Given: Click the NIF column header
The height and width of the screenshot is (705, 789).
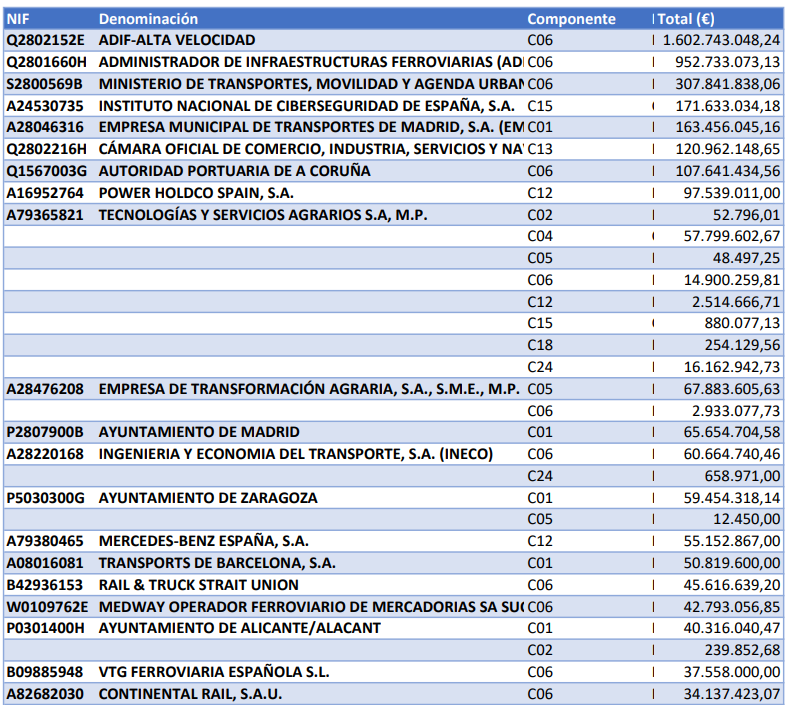Looking at the screenshot, I should coord(18,19).
